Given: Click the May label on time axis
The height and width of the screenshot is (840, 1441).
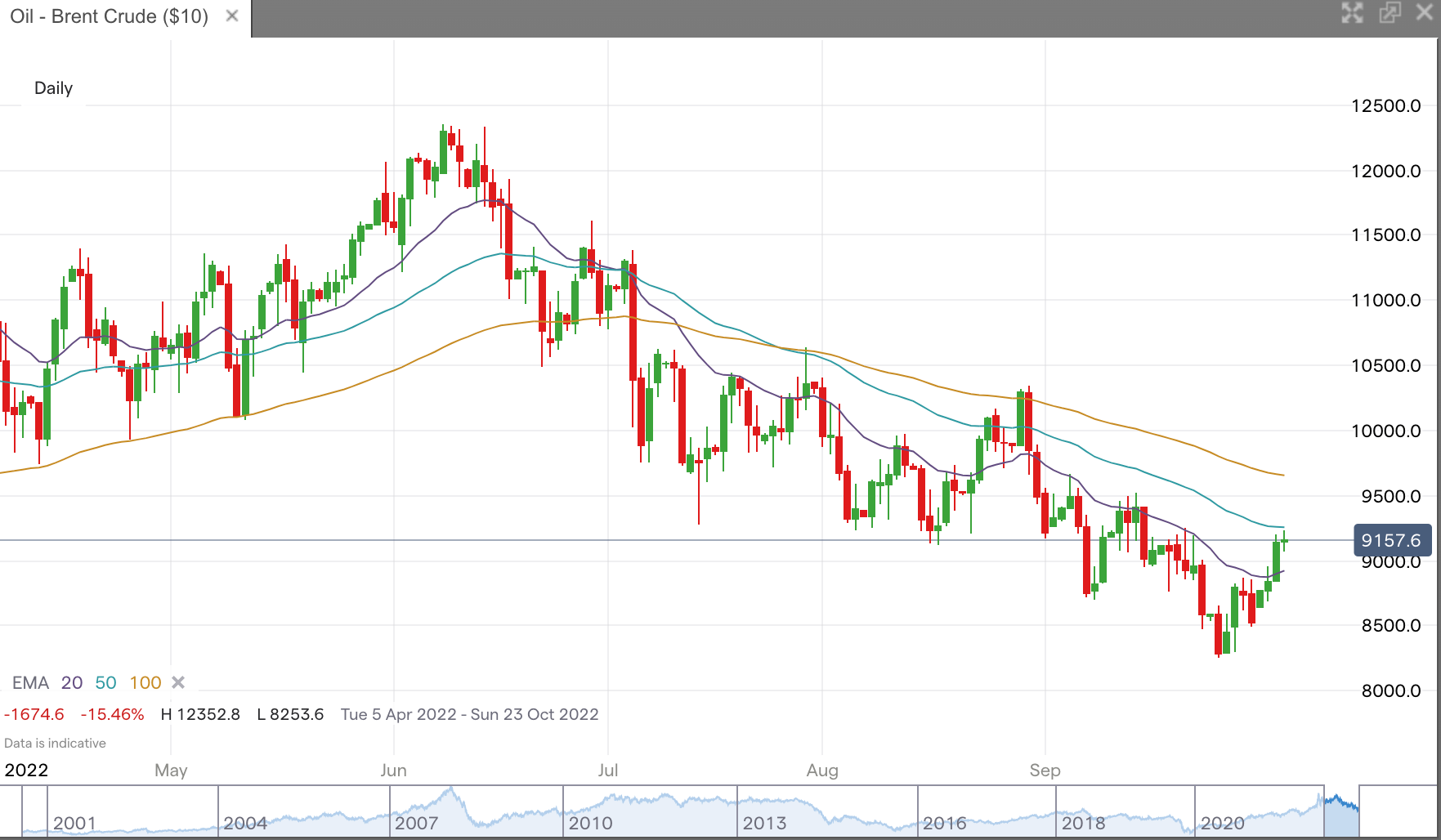Looking at the screenshot, I should (171, 771).
